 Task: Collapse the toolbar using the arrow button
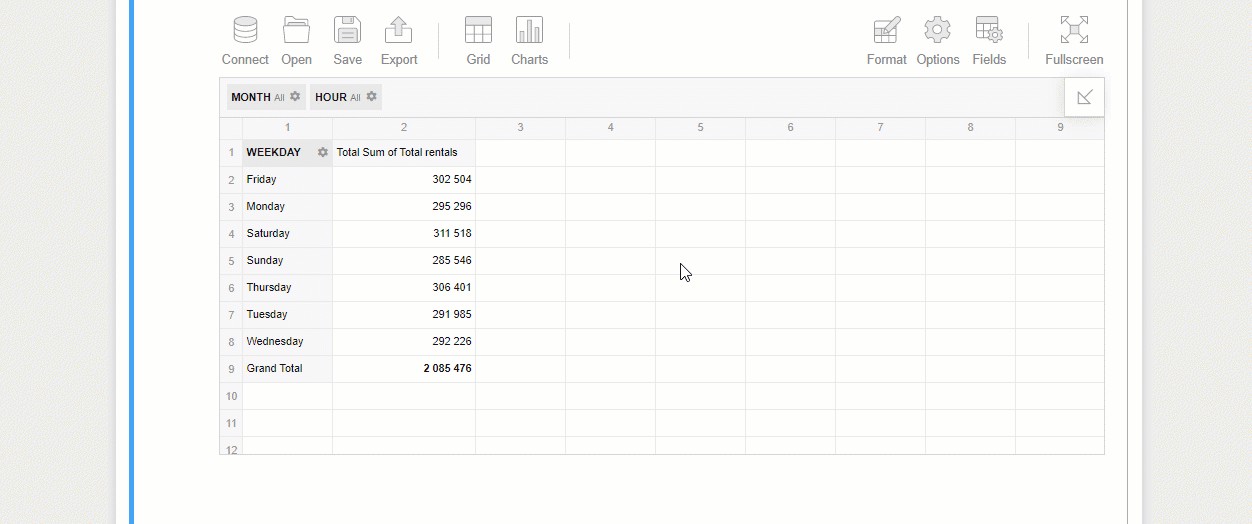click(x=1085, y=97)
